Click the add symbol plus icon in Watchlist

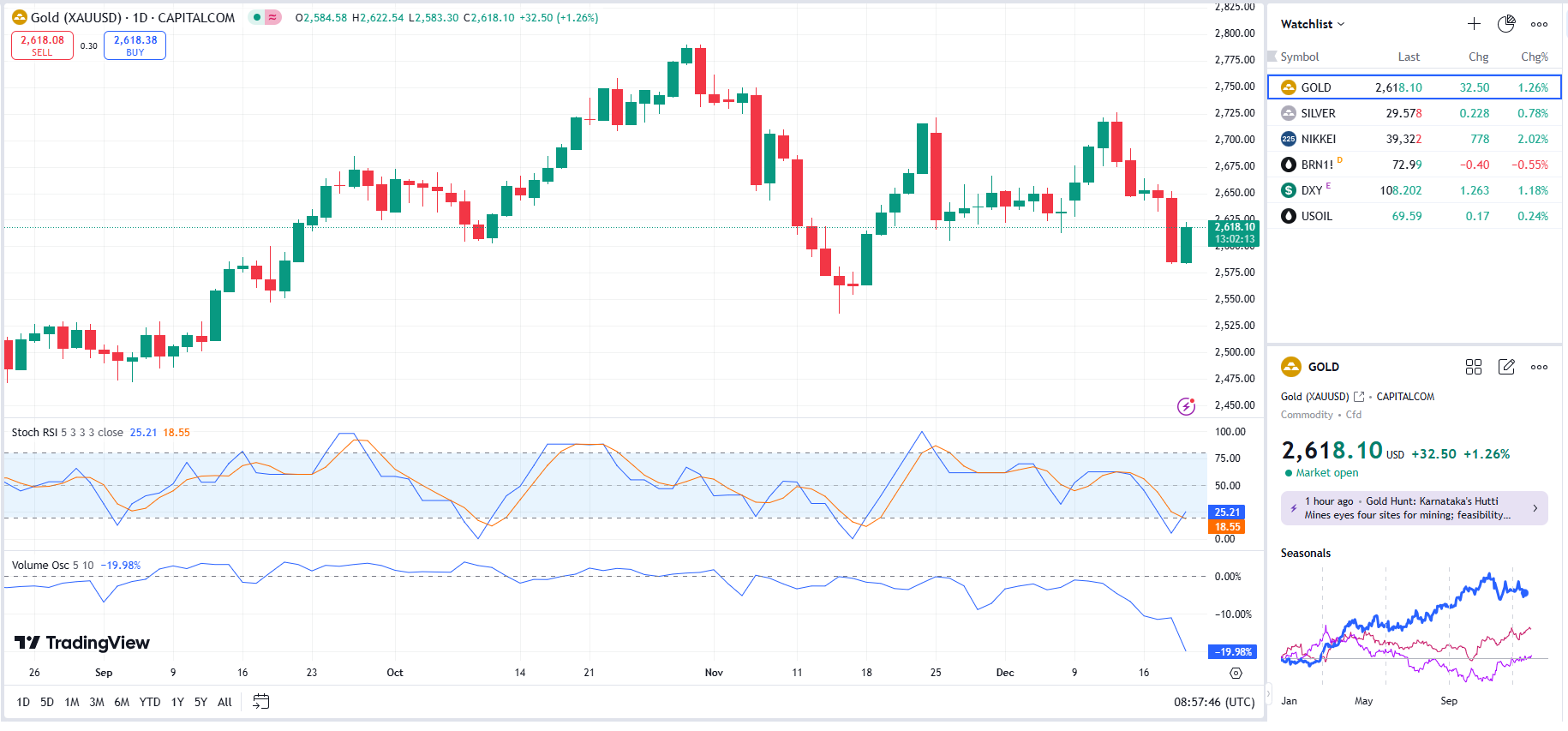(x=1474, y=24)
